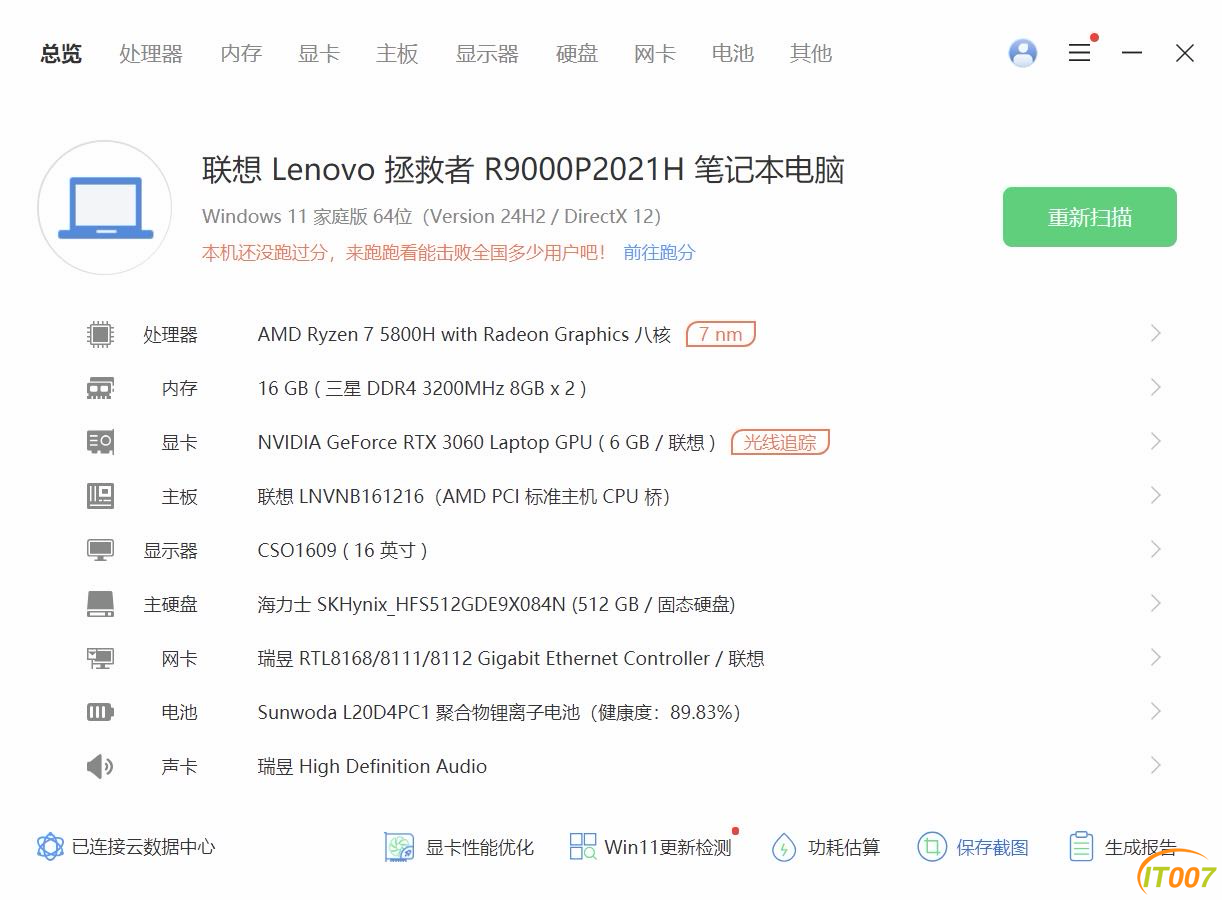Switch to the 其他 tab

[x=811, y=54]
